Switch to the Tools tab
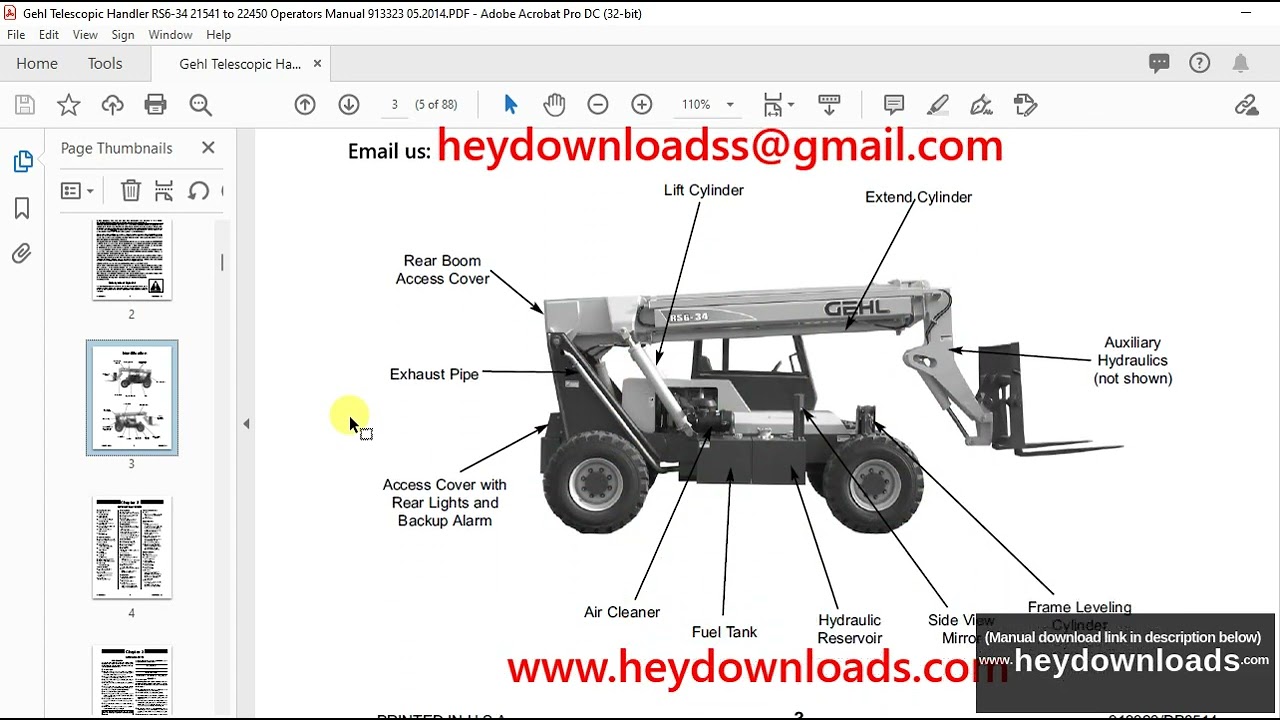This screenshot has width=1280, height=720. pos(105,63)
